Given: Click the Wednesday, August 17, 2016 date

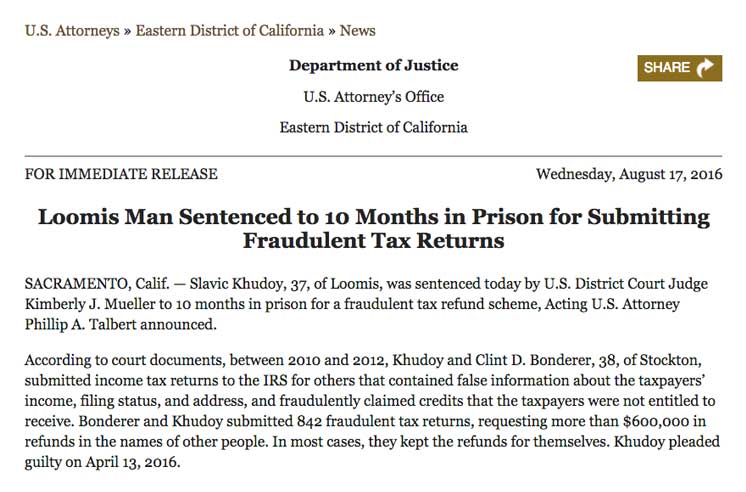Looking at the screenshot, I should pos(629,174).
